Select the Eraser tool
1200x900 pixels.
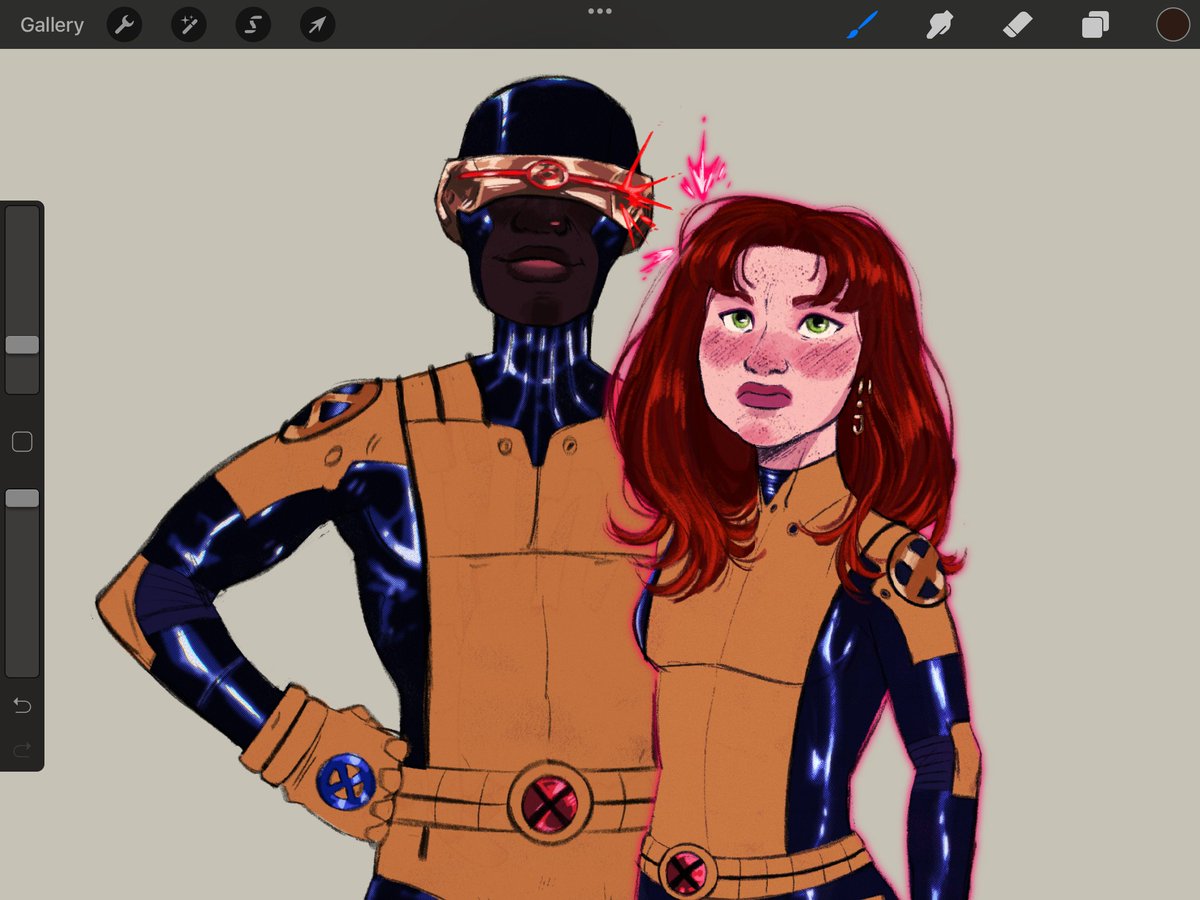[x=1017, y=25]
